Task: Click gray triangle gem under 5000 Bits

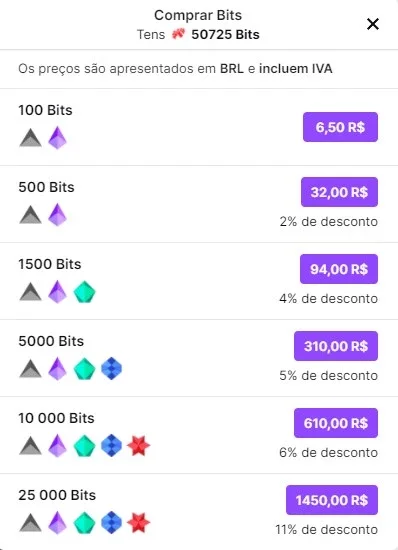Action: pos(31,369)
